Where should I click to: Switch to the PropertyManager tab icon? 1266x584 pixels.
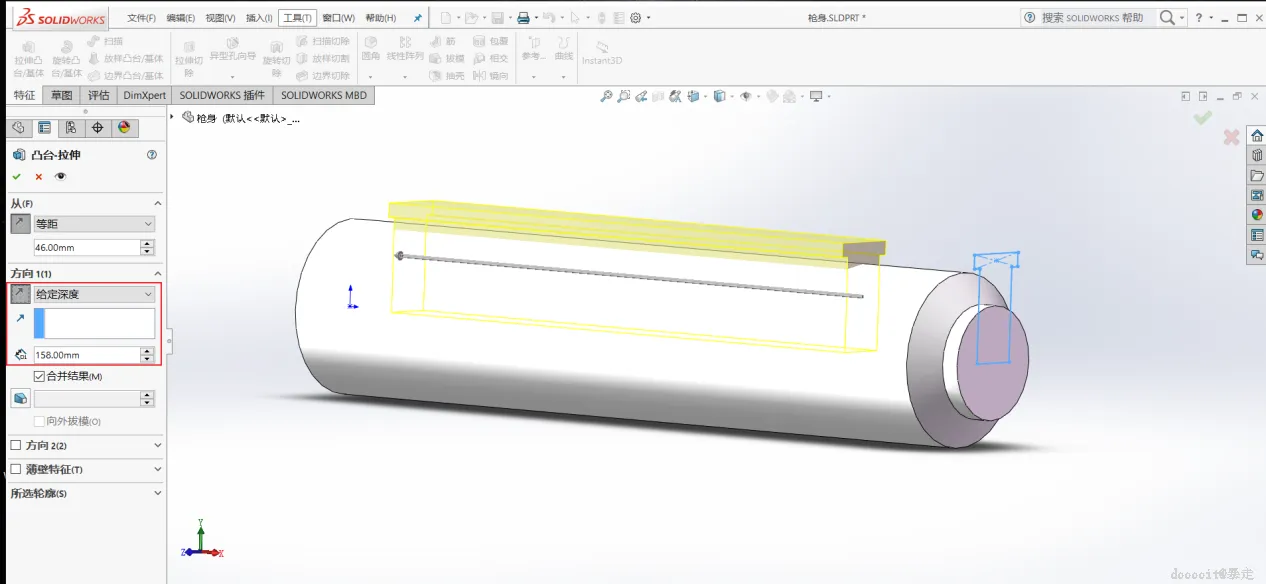point(44,127)
